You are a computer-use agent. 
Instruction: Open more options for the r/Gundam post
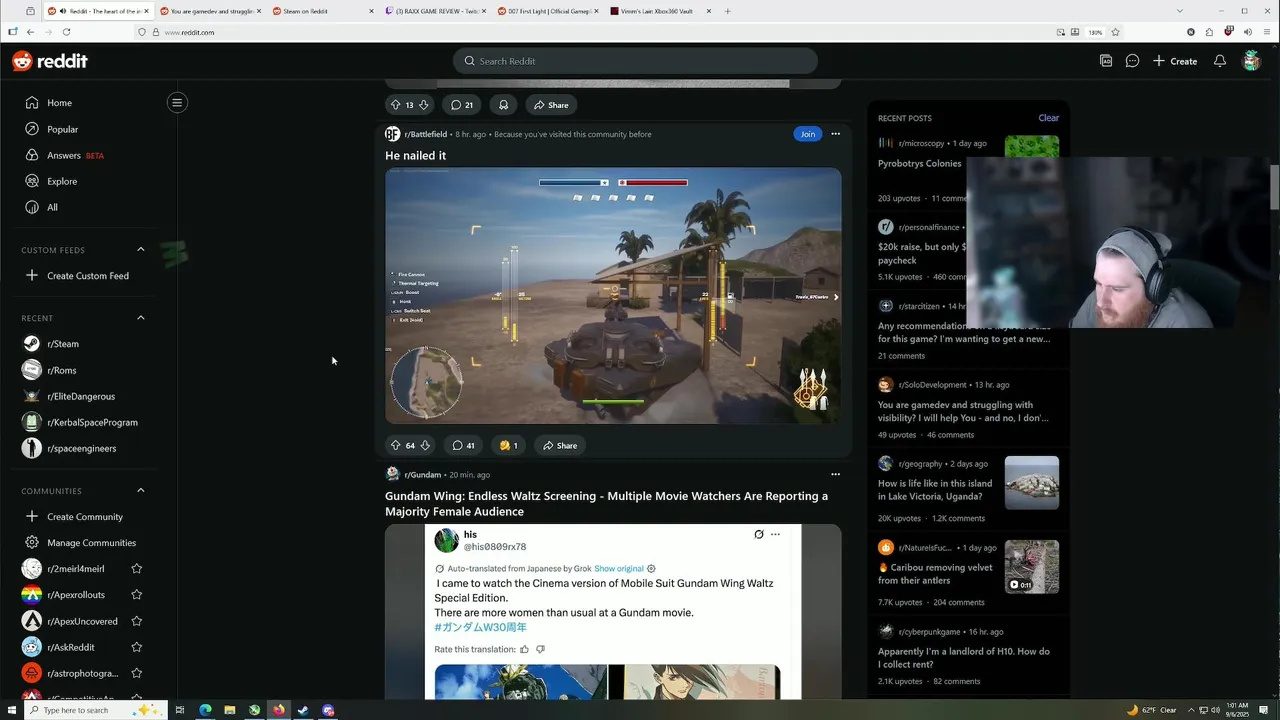[x=835, y=474]
